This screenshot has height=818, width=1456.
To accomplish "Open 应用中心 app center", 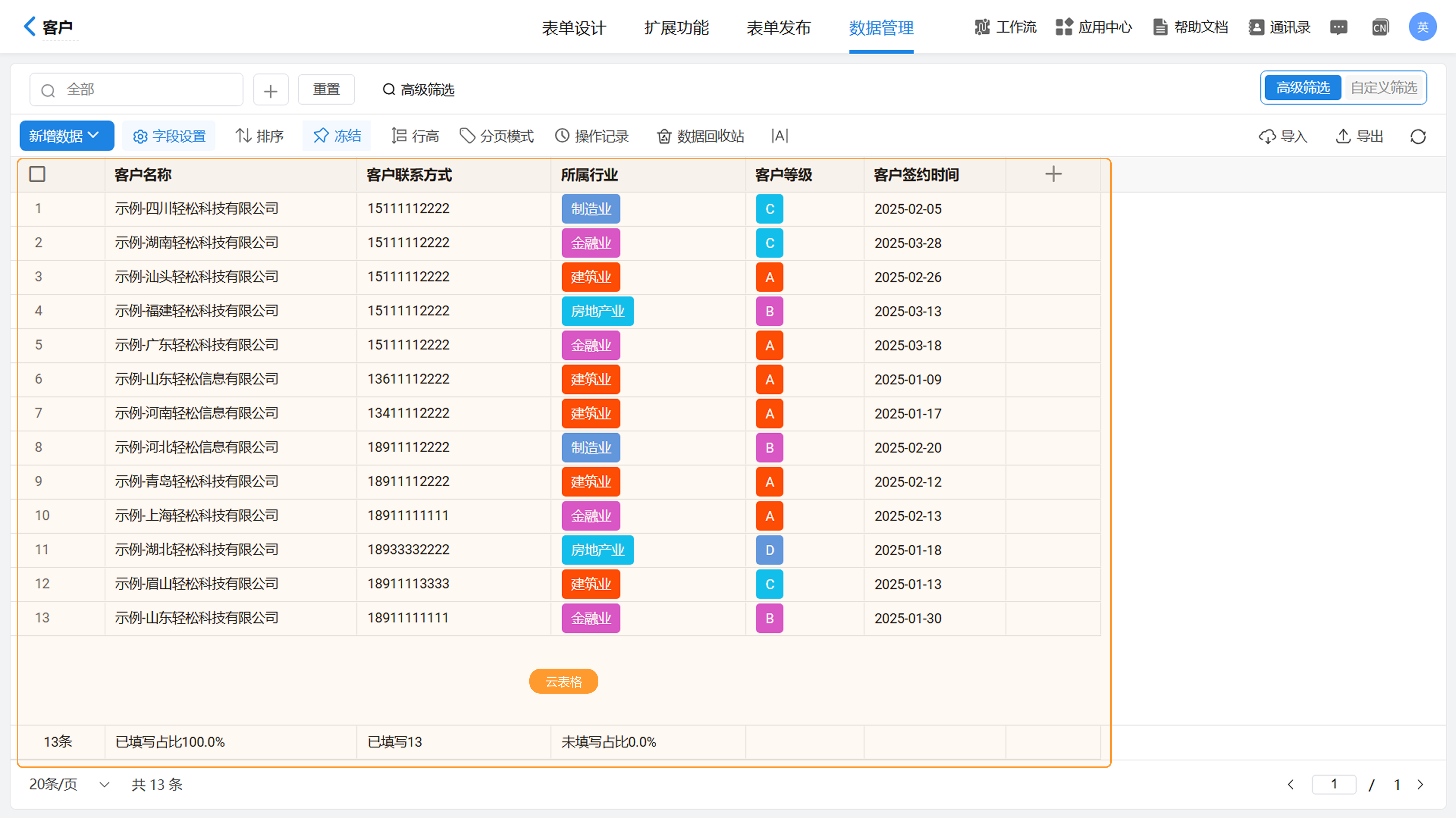I will pos(1093,27).
